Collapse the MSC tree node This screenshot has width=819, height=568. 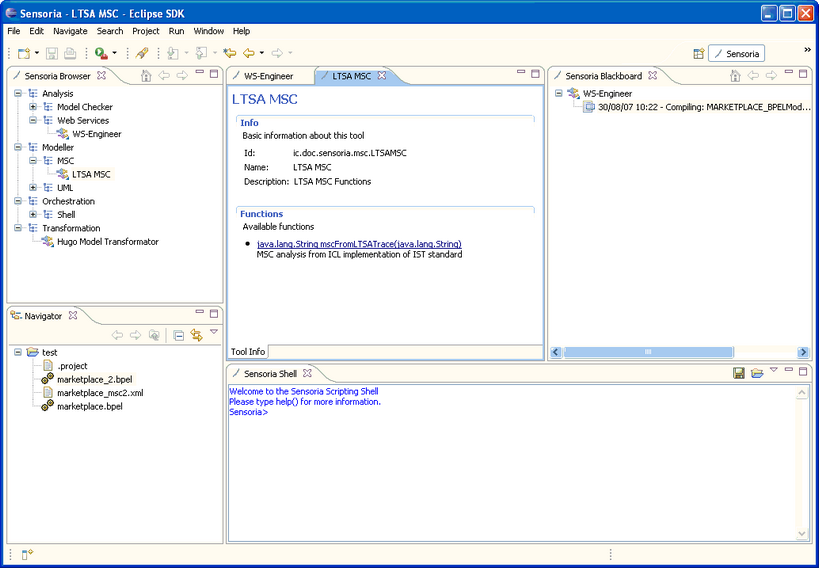pos(33,161)
